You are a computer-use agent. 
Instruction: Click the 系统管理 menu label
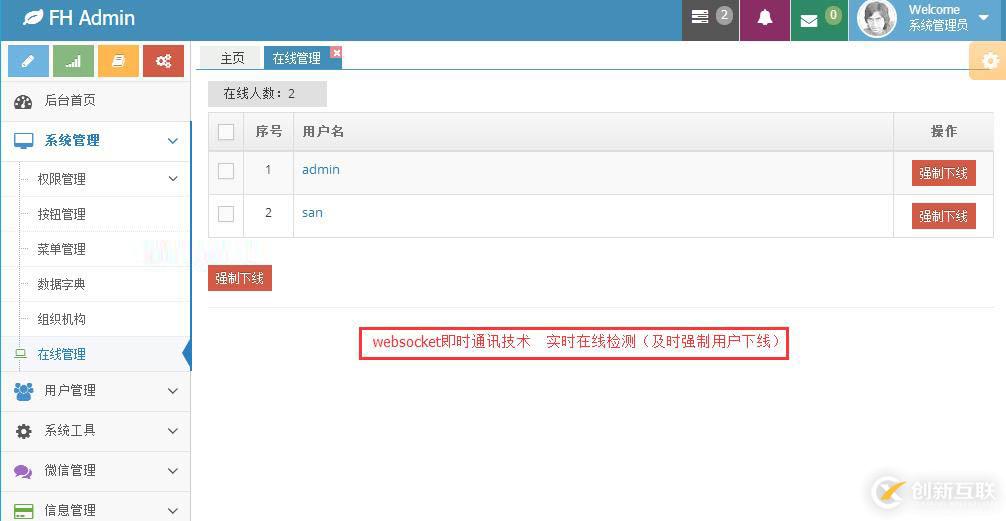72,141
